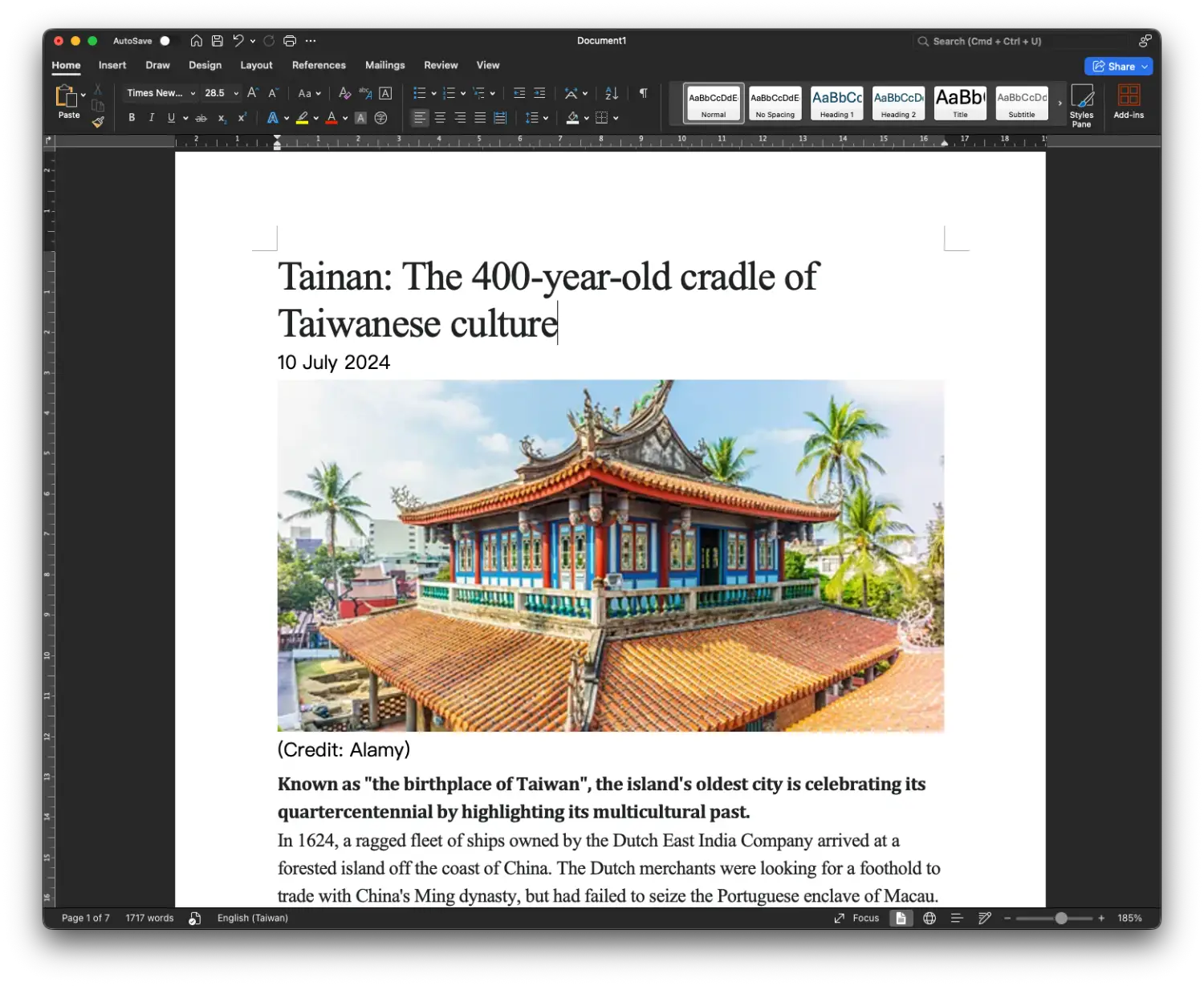Click the 185% zoom level
The image size is (1204, 986).
click(1129, 918)
